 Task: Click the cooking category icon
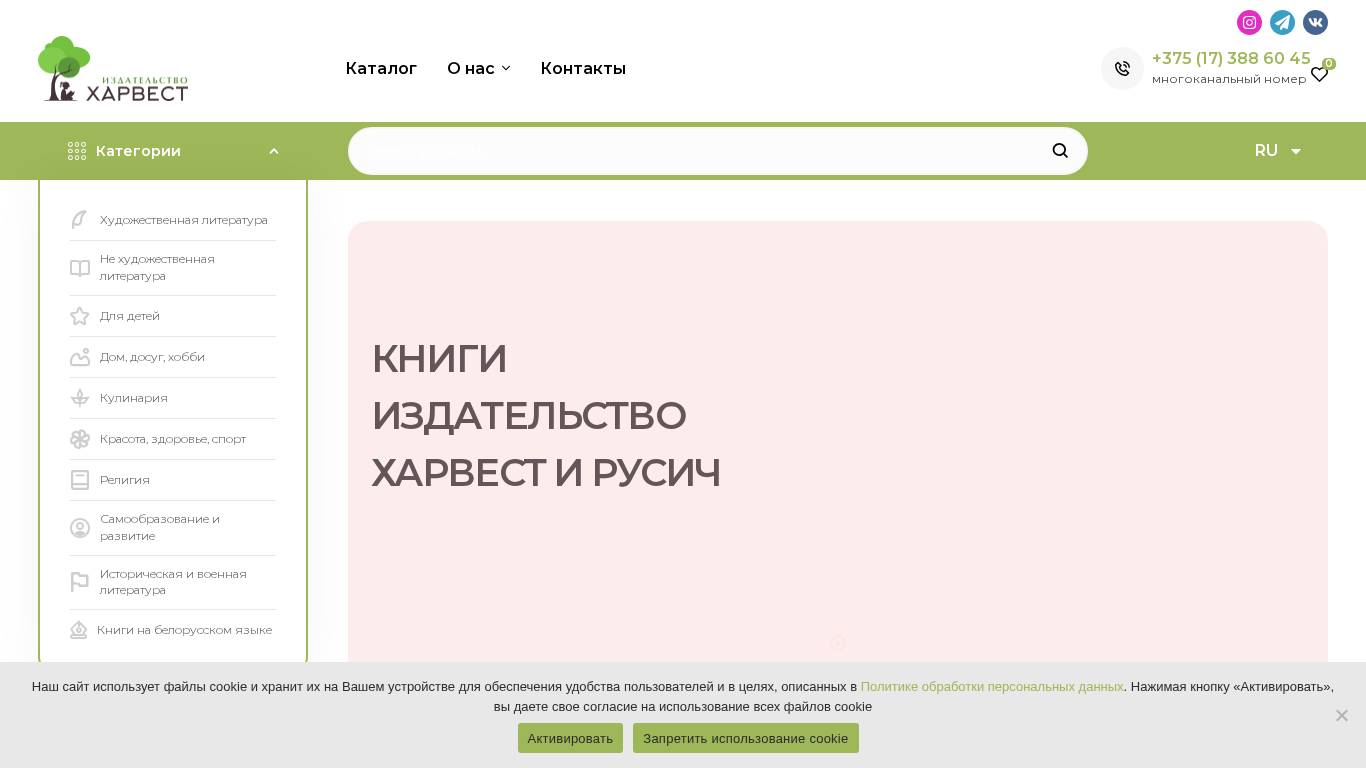tap(80, 398)
